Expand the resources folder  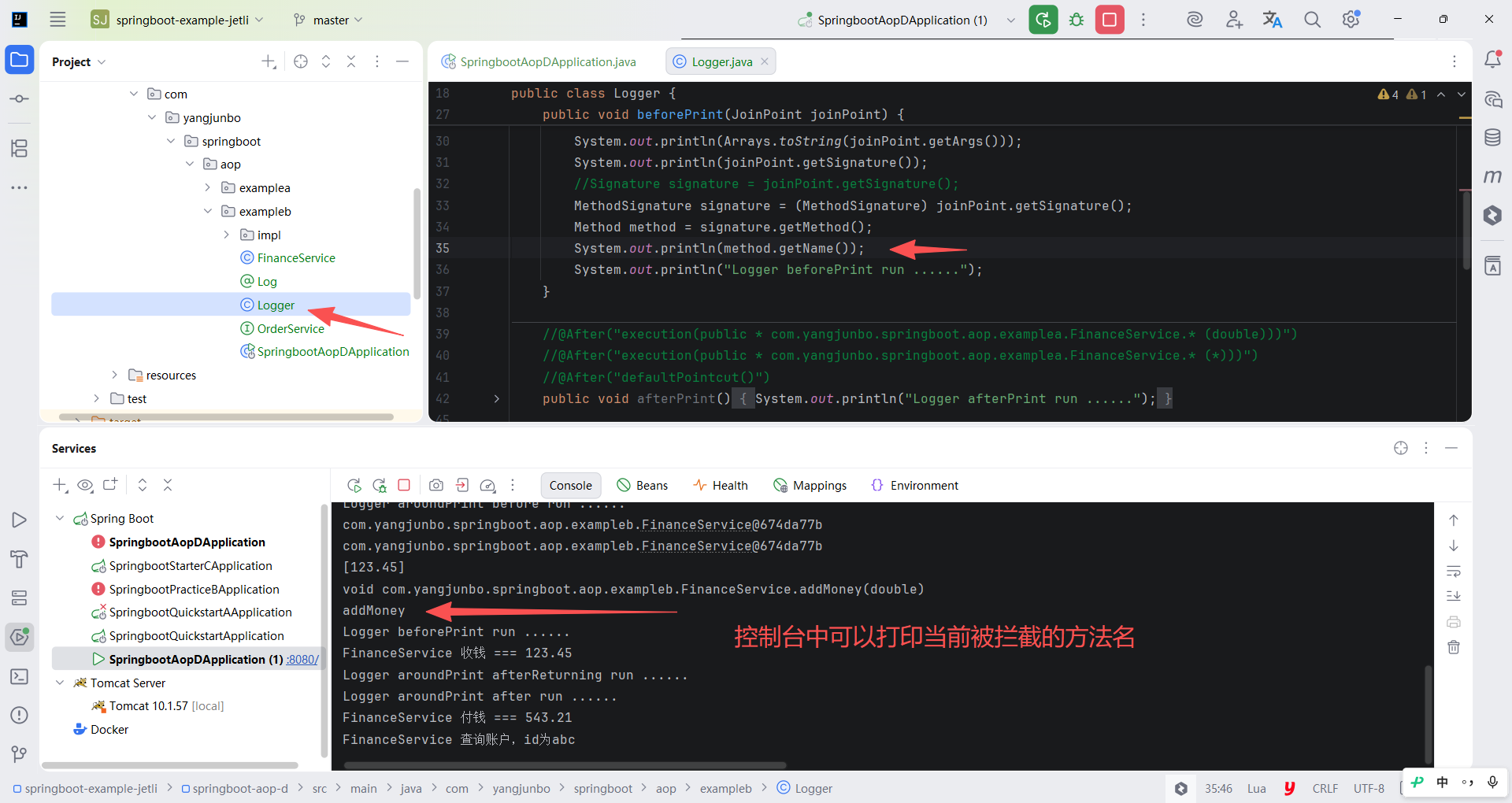(x=114, y=375)
